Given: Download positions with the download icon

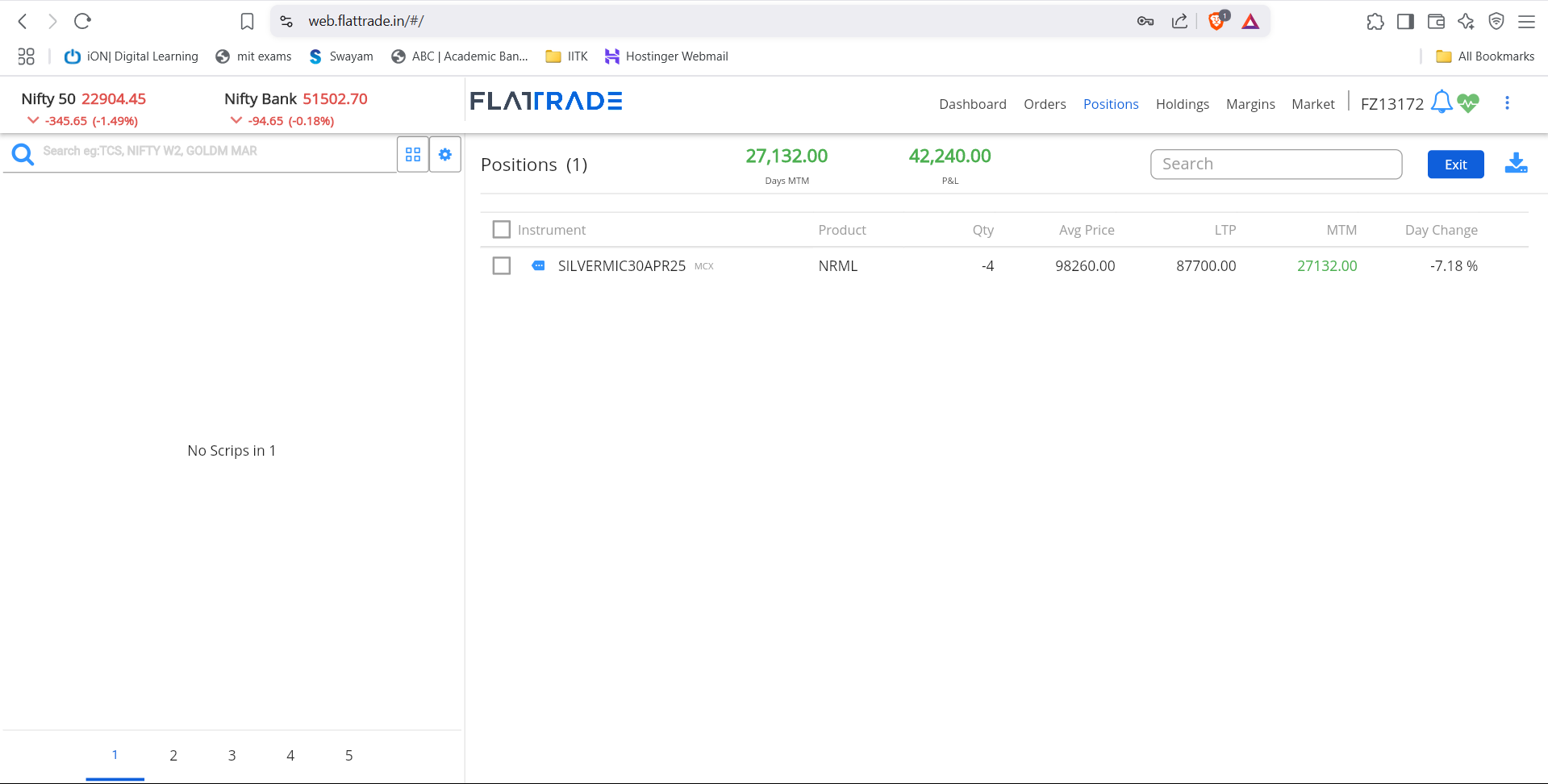Looking at the screenshot, I should click(x=1516, y=164).
